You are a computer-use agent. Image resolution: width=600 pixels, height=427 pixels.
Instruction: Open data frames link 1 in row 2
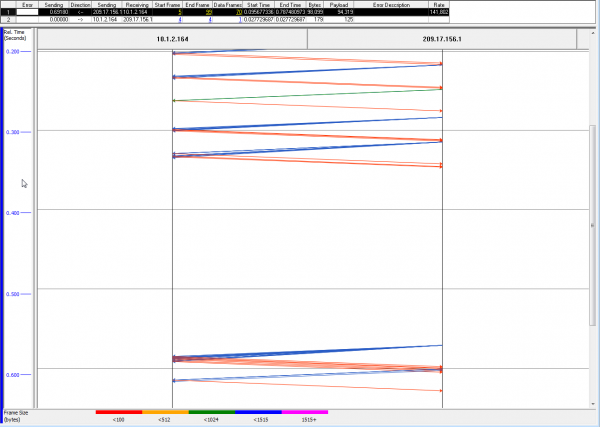(x=240, y=20)
